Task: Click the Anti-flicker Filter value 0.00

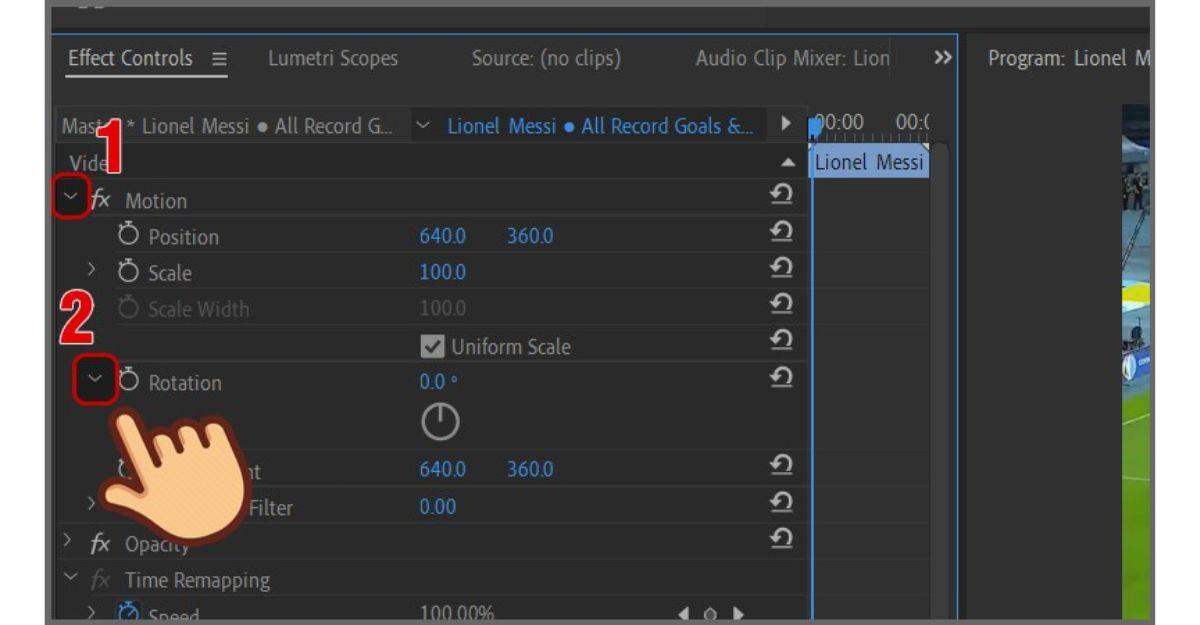Action: tap(437, 506)
